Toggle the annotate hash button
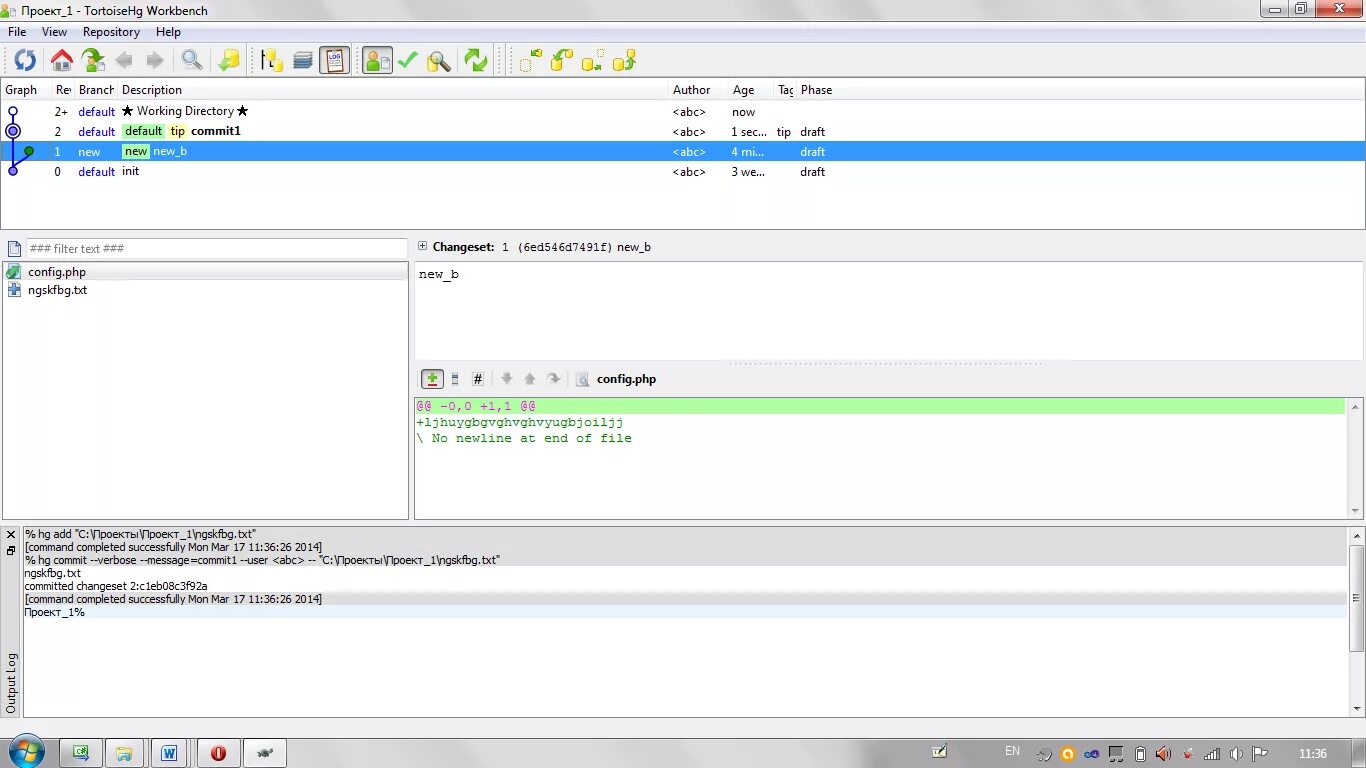This screenshot has height=768, width=1366. coord(478,379)
